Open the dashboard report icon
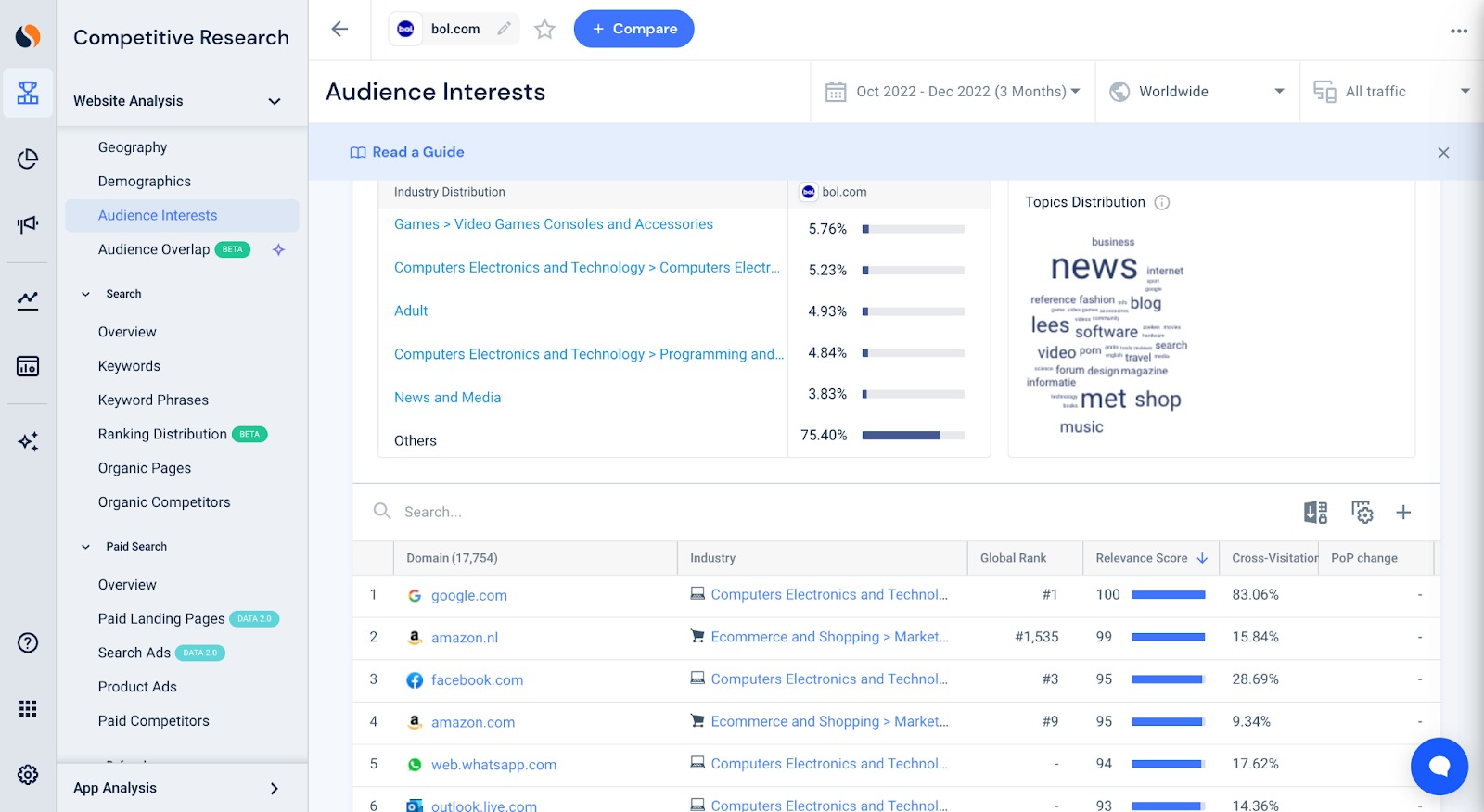This screenshot has height=812, width=1484. tap(28, 366)
